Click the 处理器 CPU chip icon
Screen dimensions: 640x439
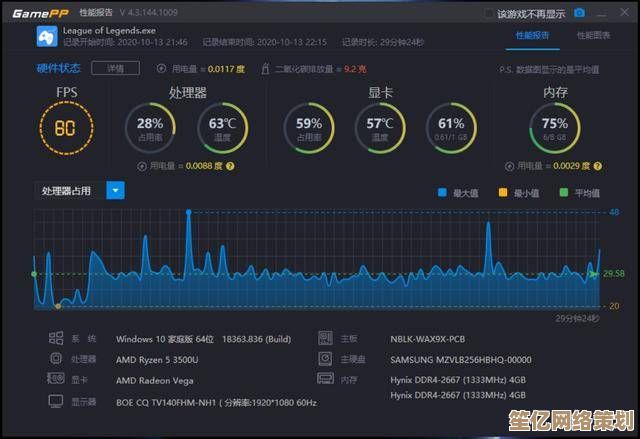coord(56,358)
